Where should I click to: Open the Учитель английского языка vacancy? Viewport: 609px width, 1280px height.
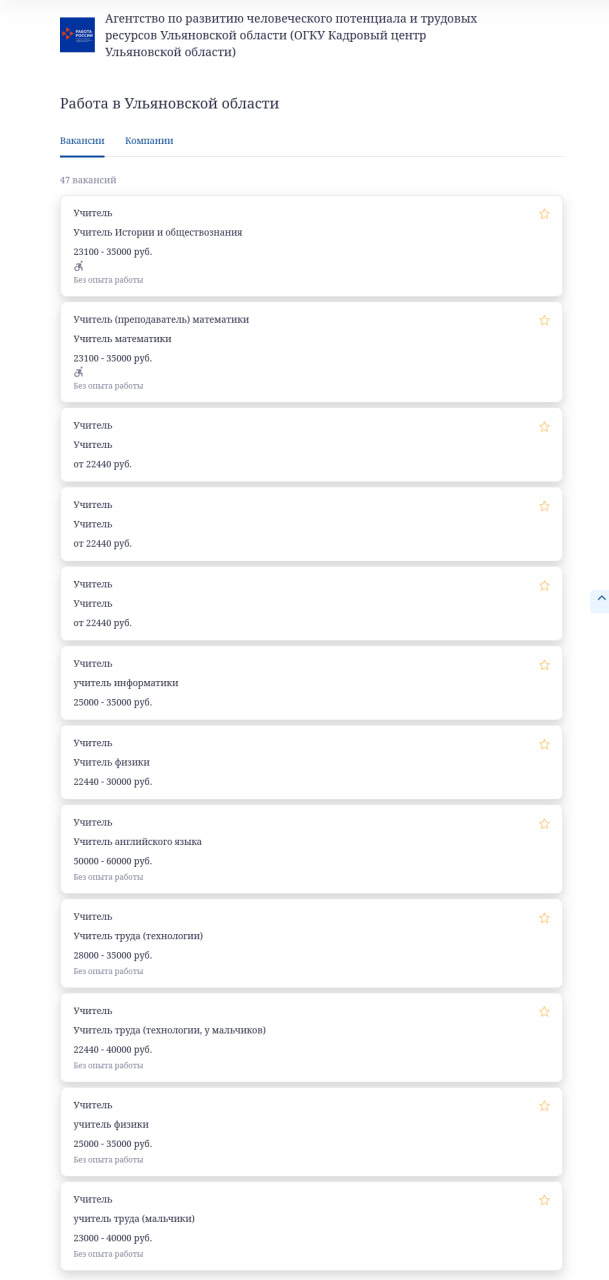(x=137, y=842)
